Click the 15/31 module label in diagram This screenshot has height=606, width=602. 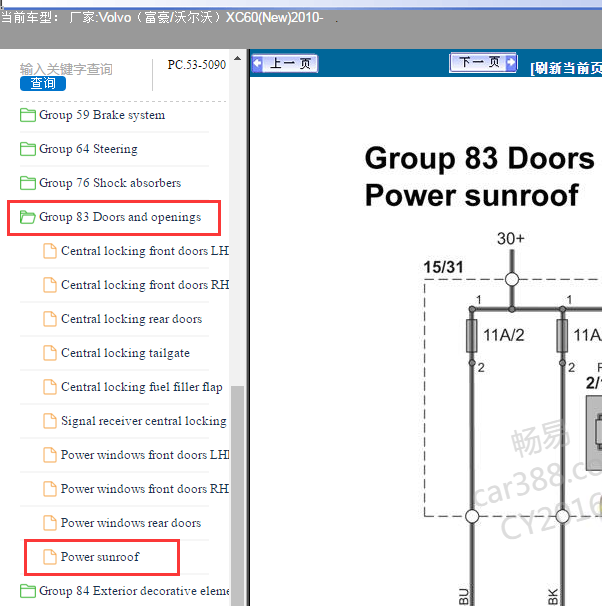pyautogui.click(x=443, y=267)
